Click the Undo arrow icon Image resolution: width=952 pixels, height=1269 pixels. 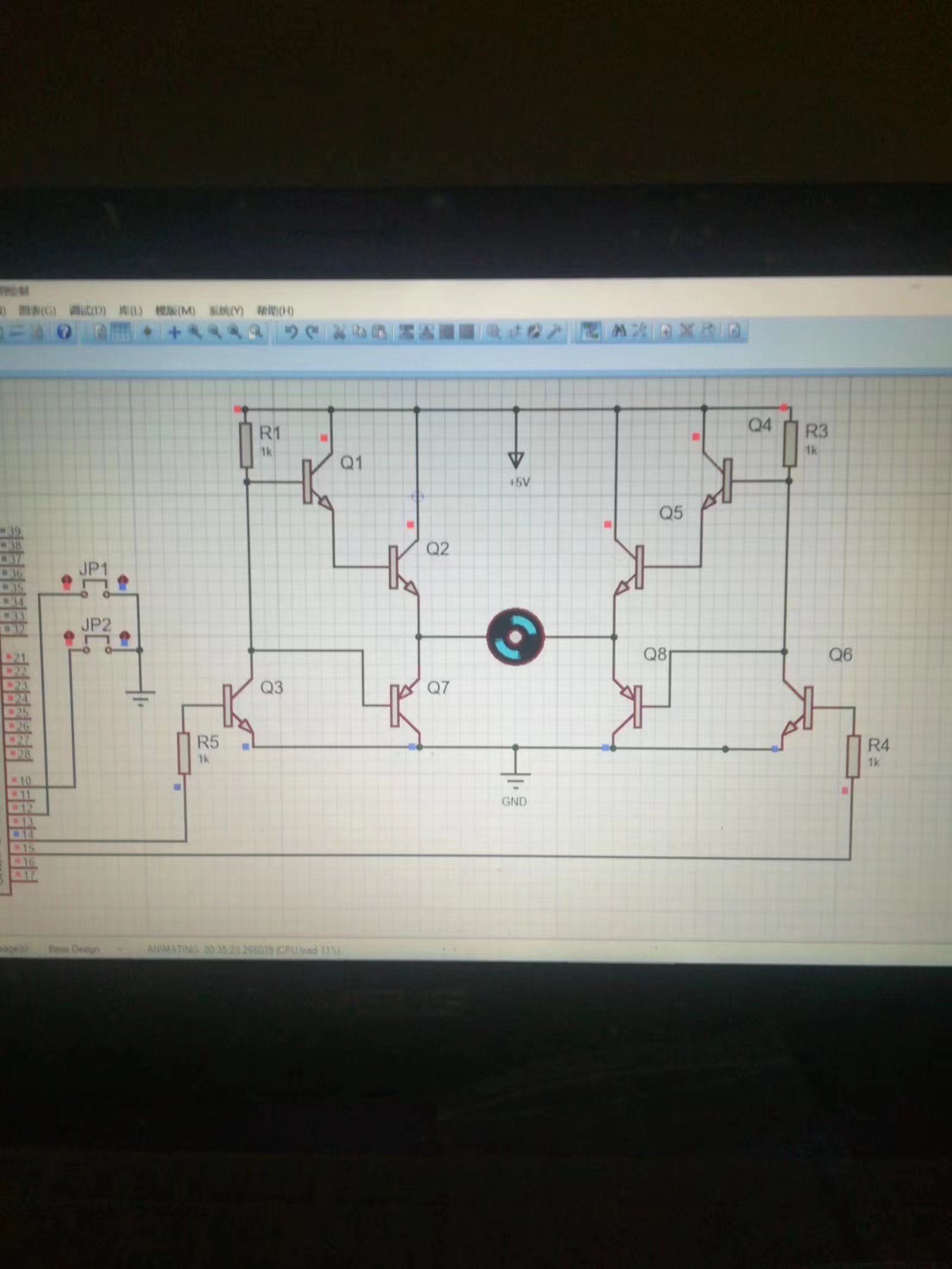click(x=291, y=332)
